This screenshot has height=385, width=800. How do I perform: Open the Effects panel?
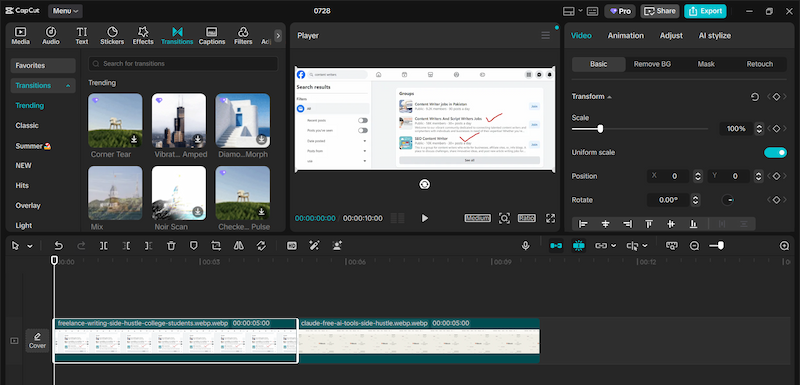coord(143,36)
